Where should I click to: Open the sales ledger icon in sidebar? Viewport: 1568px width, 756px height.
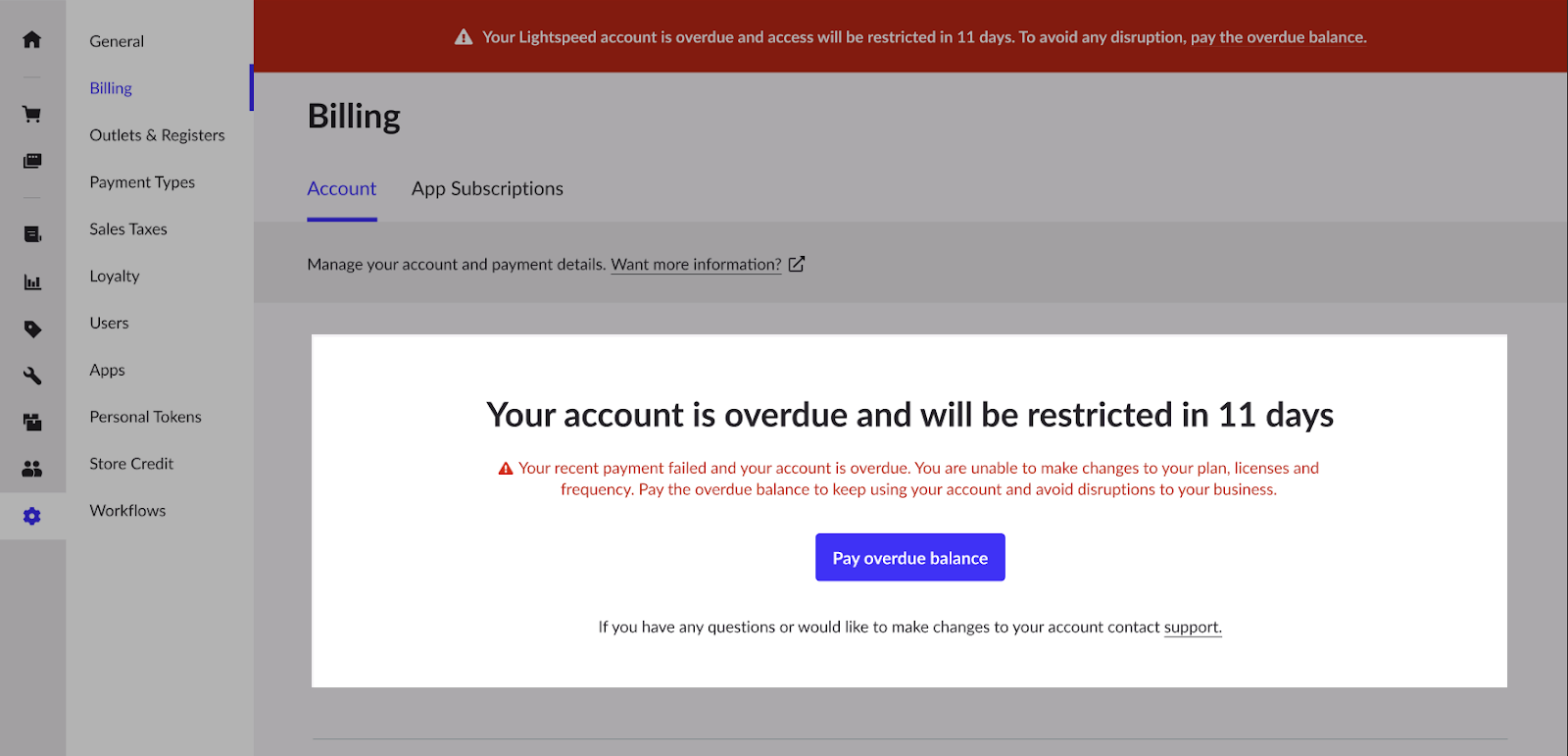[32, 234]
